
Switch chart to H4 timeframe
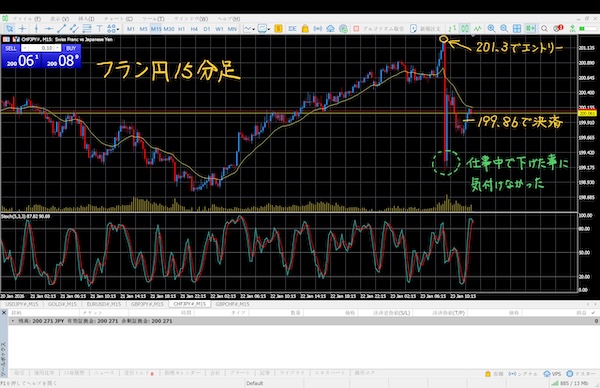click(194, 29)
